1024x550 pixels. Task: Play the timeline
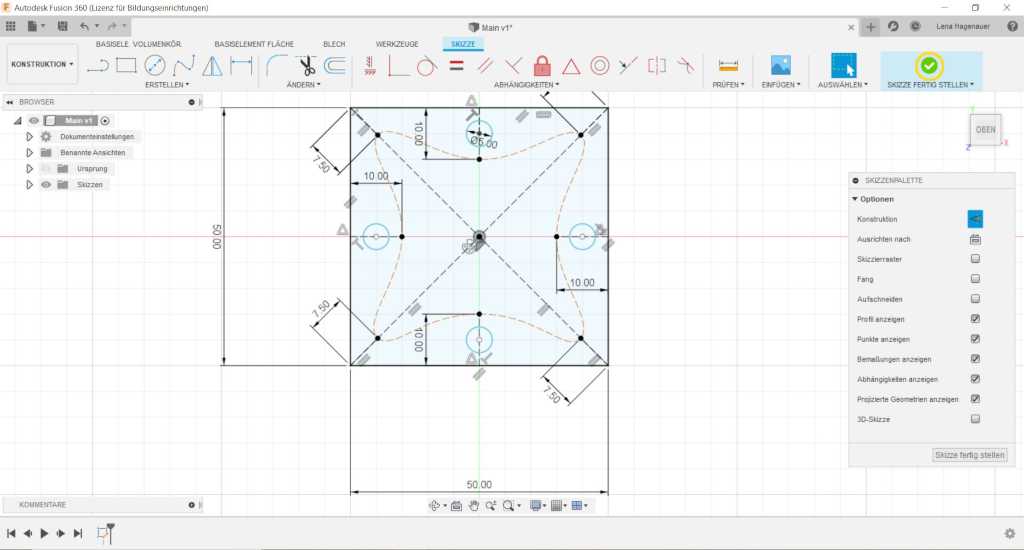(x=44, y=533)
